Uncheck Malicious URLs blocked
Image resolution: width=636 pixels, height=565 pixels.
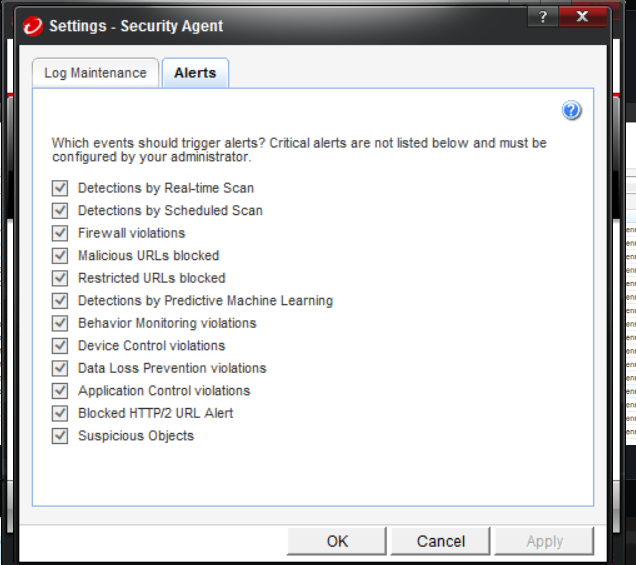61,256
